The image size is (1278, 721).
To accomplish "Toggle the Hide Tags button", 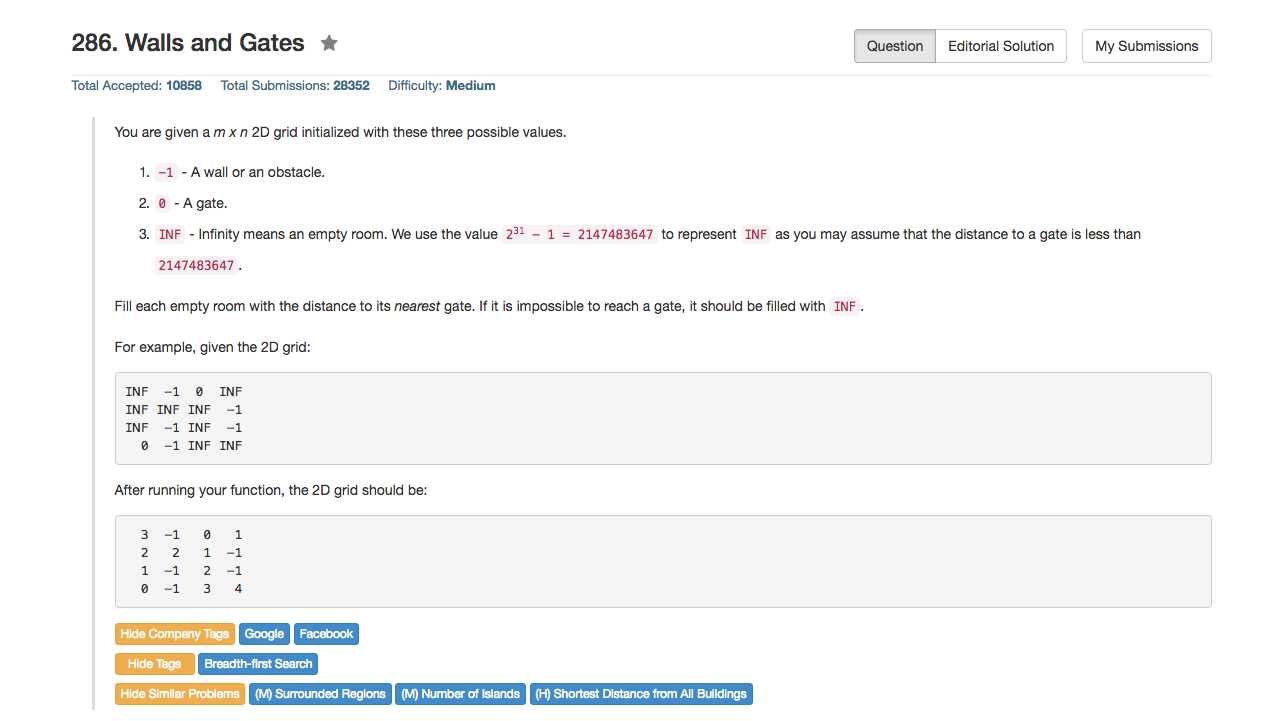I will point(155,664).
